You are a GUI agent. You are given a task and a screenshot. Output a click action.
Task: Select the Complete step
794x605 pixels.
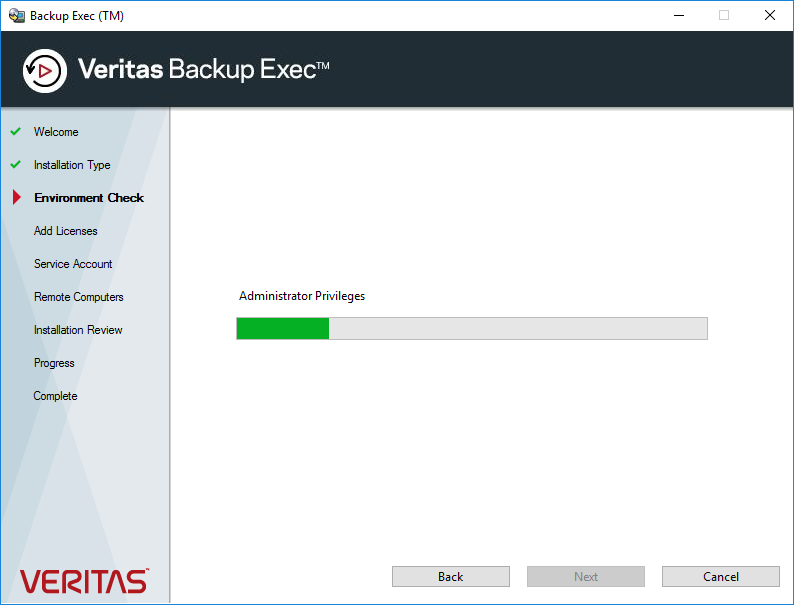[x=55, y=396]
